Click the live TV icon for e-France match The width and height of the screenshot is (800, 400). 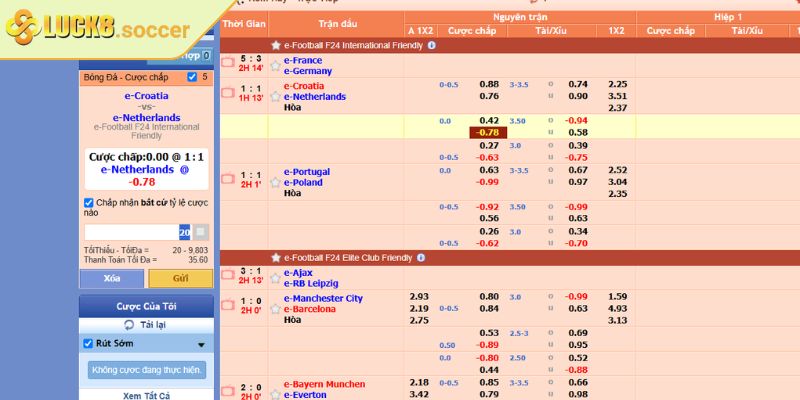click(x=227, y=64)
